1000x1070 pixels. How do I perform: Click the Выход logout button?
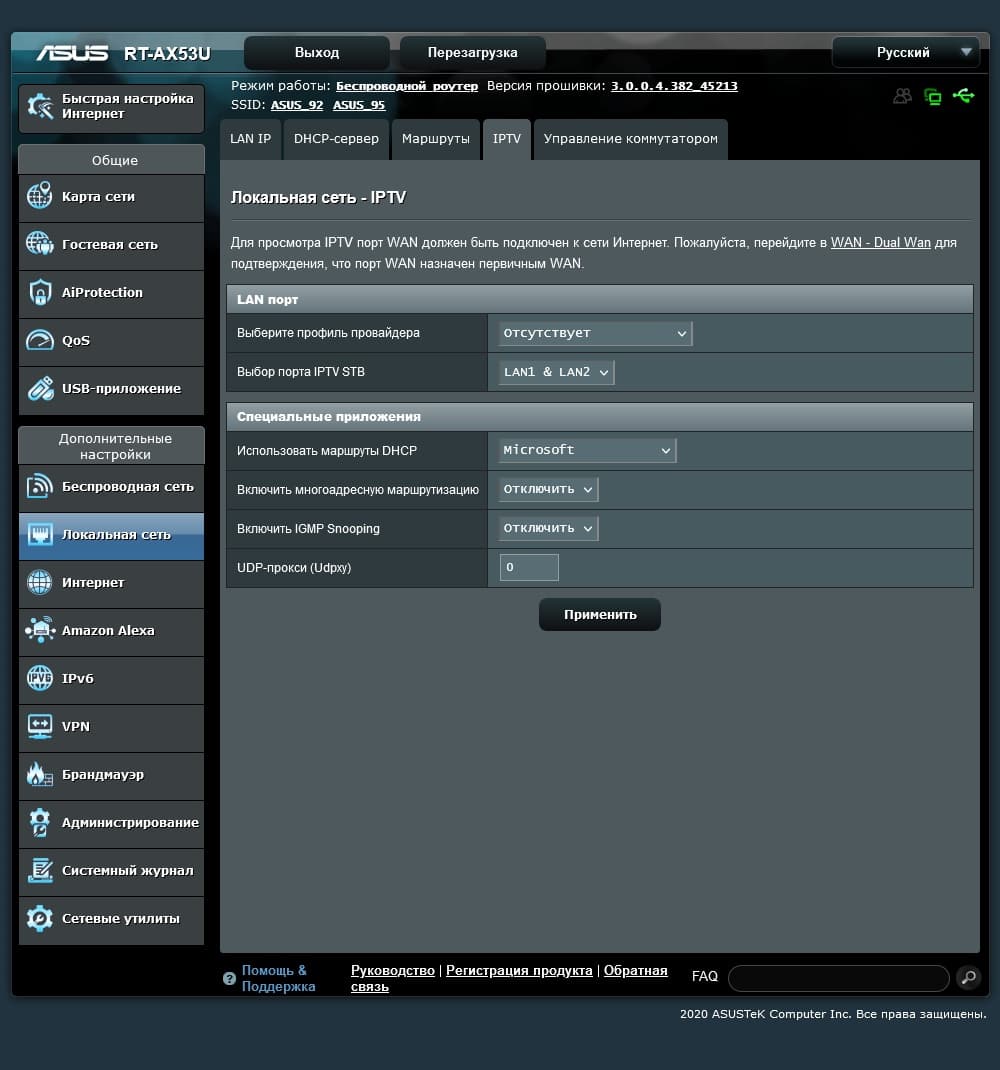point(317,53)
